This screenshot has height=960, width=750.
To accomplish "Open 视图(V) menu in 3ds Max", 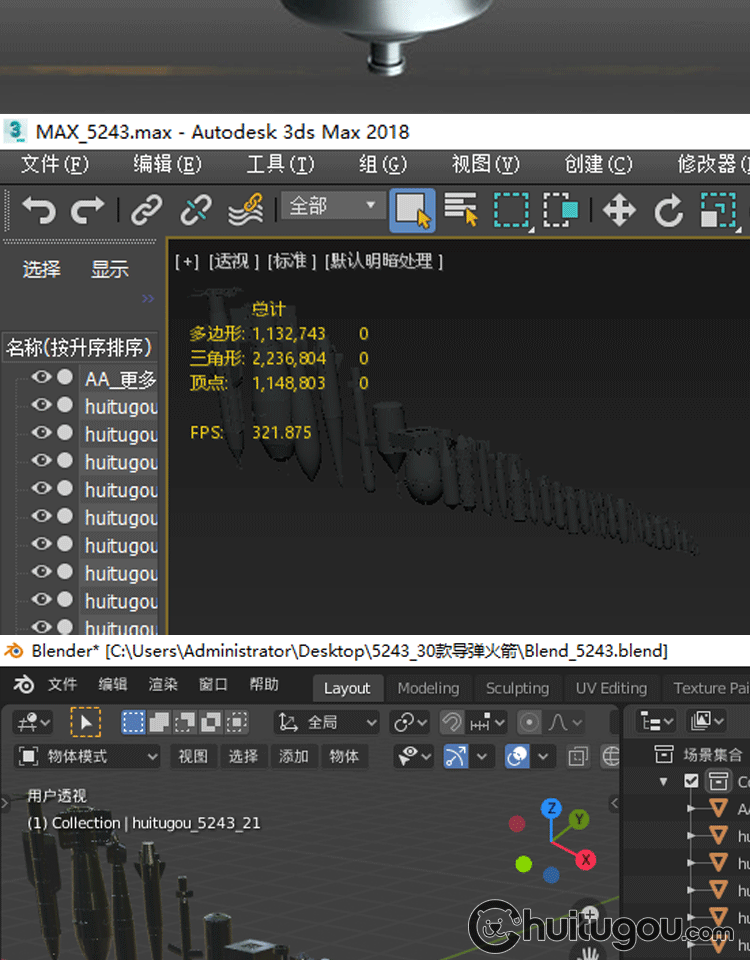I will click(x=486, y=164).
